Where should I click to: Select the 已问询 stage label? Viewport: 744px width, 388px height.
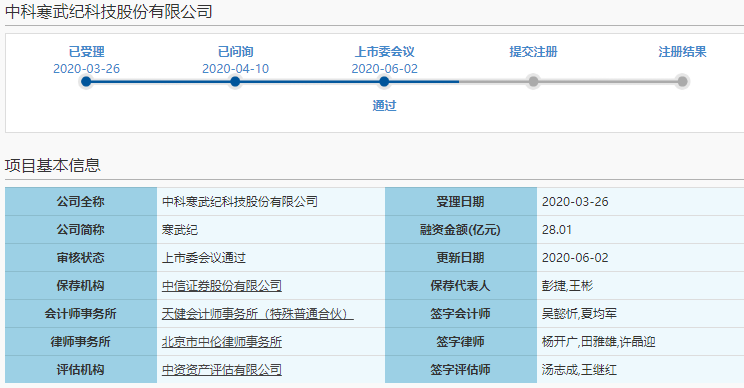(235, 52)
